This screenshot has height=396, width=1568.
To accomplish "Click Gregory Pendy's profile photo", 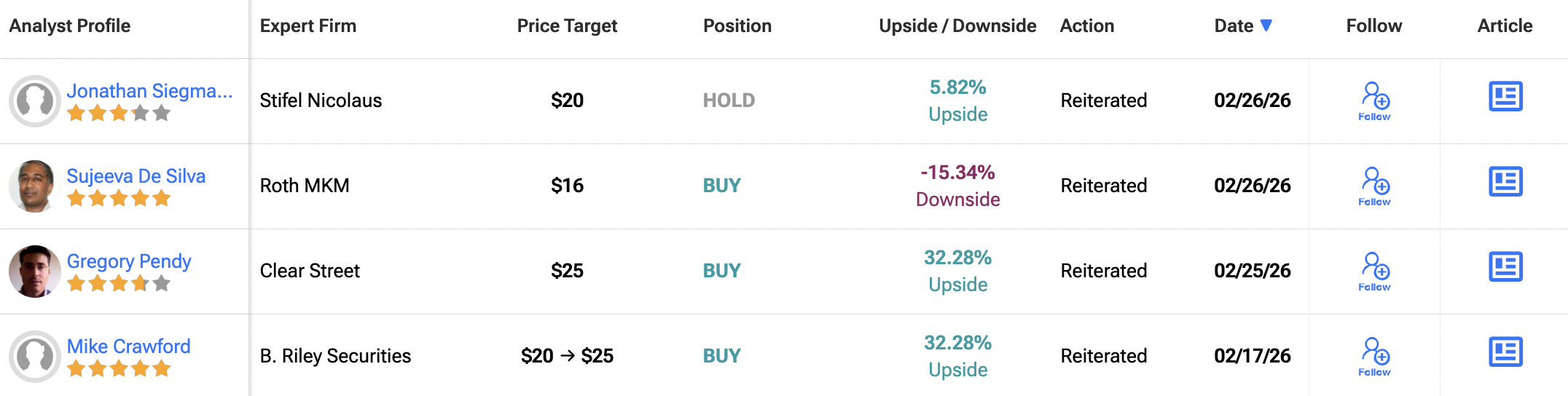I will pos(34,271).
